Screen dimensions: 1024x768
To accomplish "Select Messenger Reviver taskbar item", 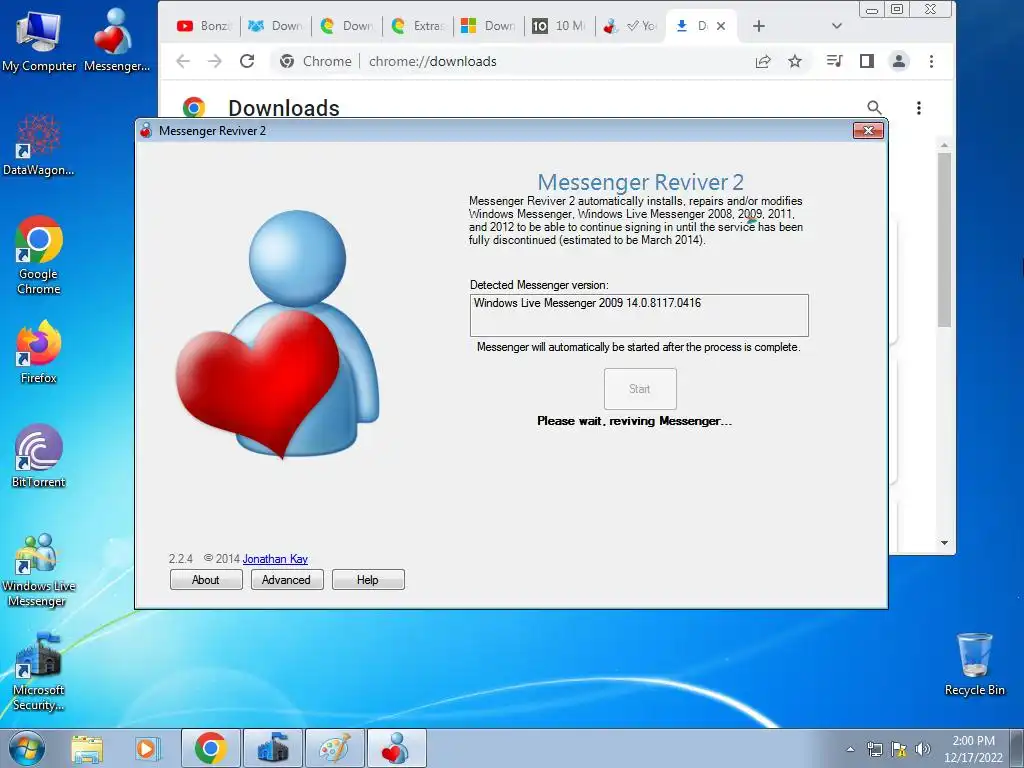I will 396,748.
